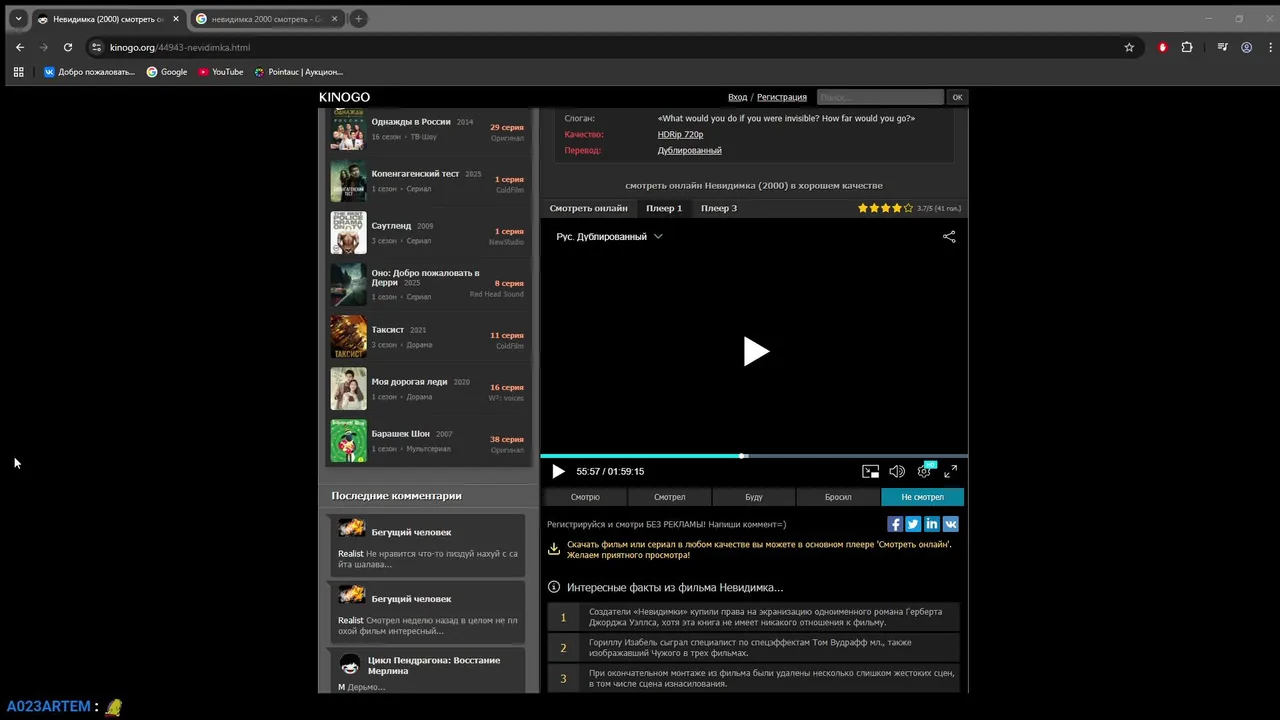Click the download icon beside 'Скачать фильм'
The height and width of the screenshot is (720, 1280).
[554, 549]
